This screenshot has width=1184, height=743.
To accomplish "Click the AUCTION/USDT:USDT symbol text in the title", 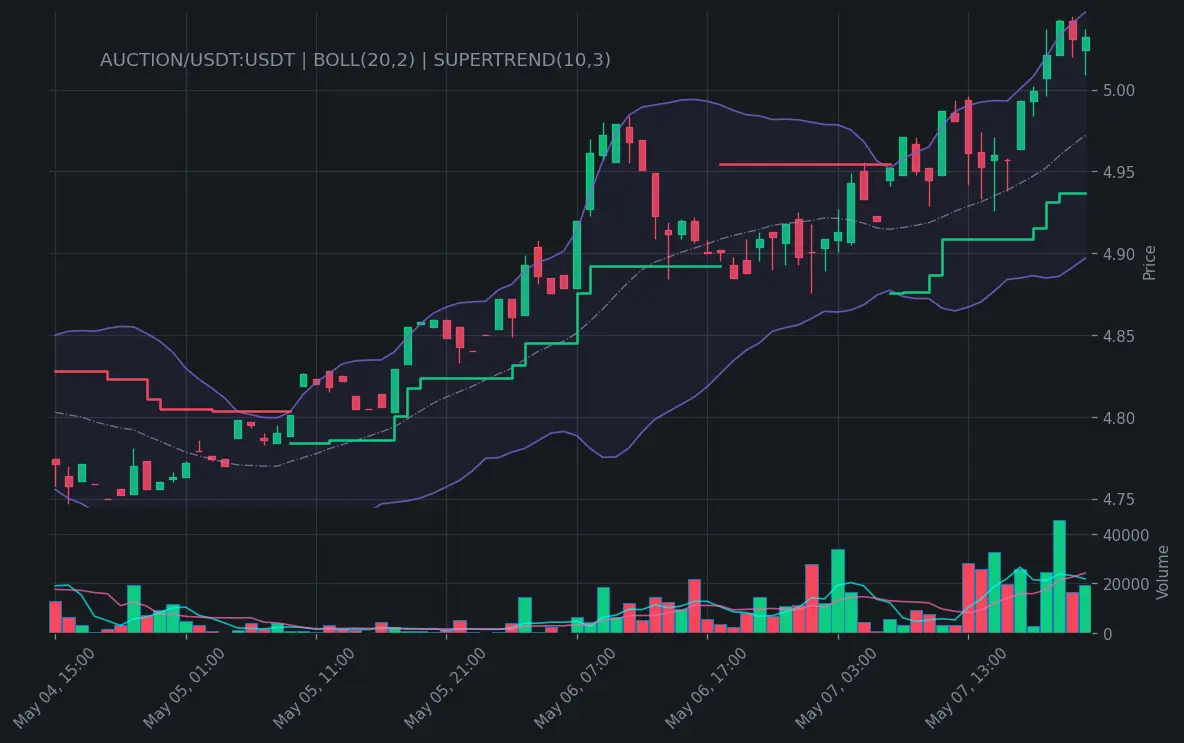I will click(x=197, y=60).
